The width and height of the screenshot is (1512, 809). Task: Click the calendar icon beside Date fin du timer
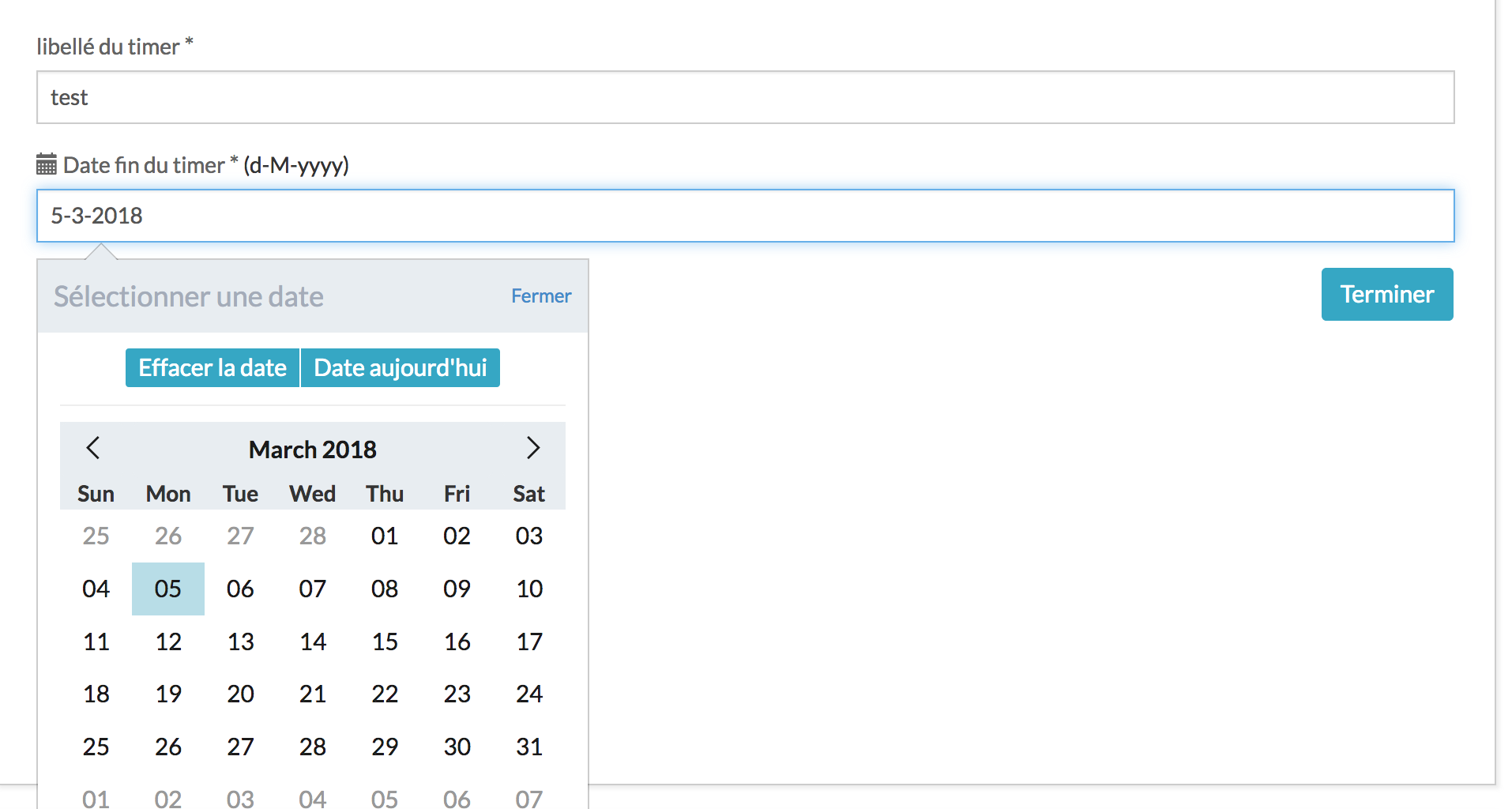tap(47, 164)
